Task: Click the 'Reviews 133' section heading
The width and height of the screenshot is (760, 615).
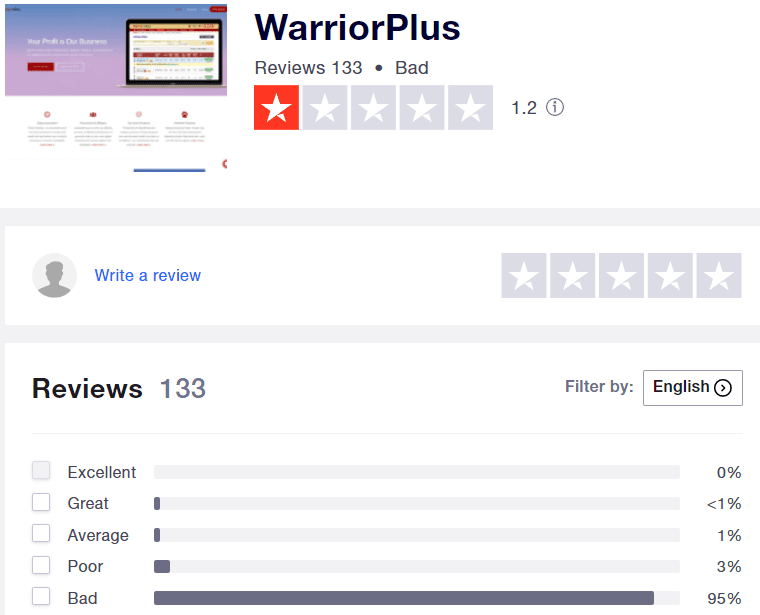Action: [x=119, y=389]
